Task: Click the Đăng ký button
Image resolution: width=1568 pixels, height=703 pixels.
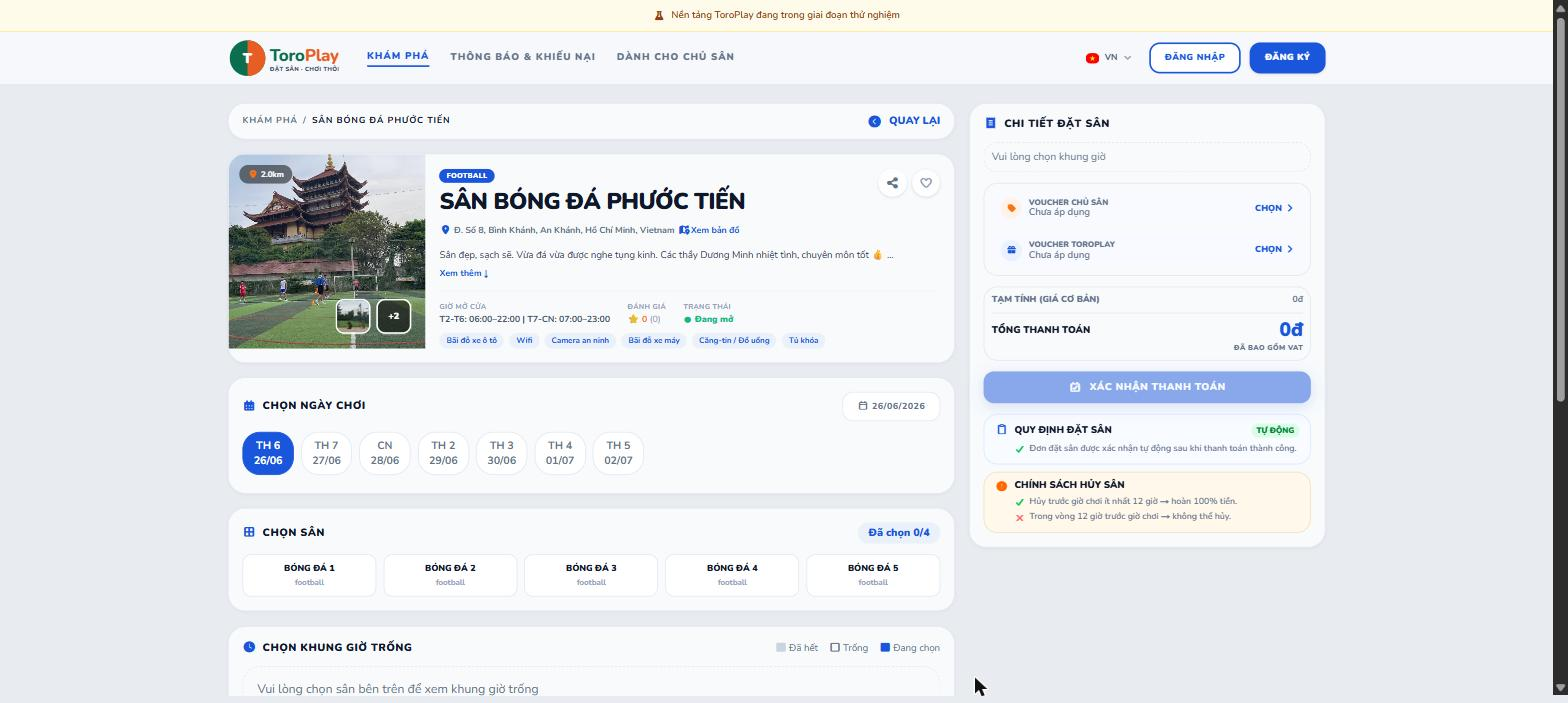Action: coord(1287,58)
